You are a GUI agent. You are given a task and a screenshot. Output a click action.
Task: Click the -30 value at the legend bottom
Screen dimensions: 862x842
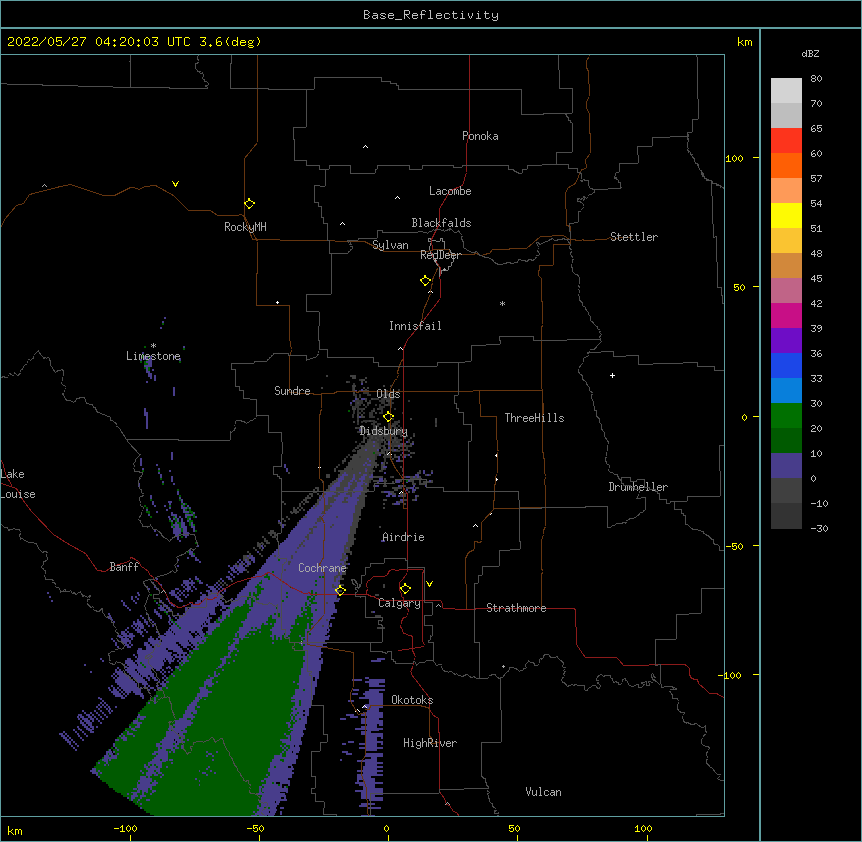pyautogui.click(x=819, y=528)
